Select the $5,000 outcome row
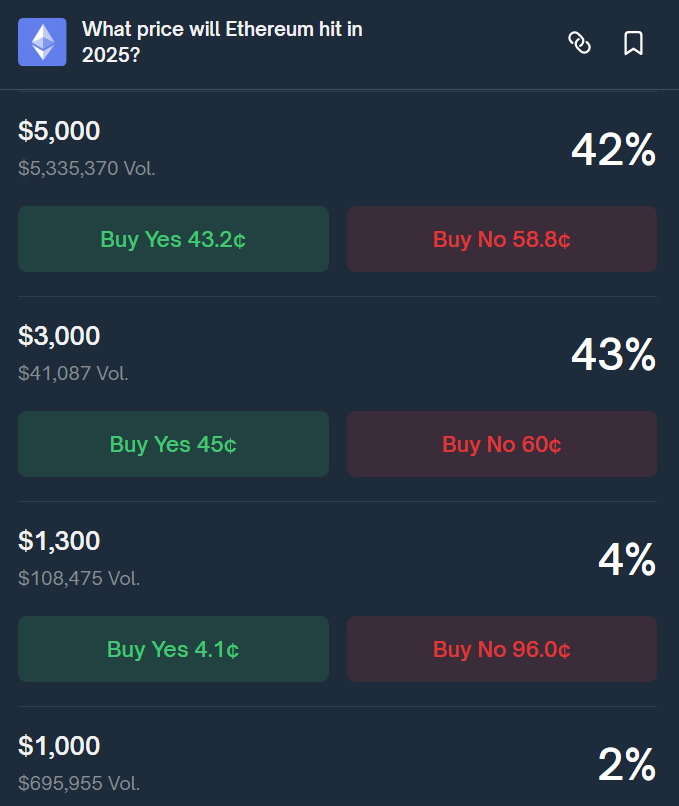The width and height of the screenshot is (679, 806). (x=59, y=131)
